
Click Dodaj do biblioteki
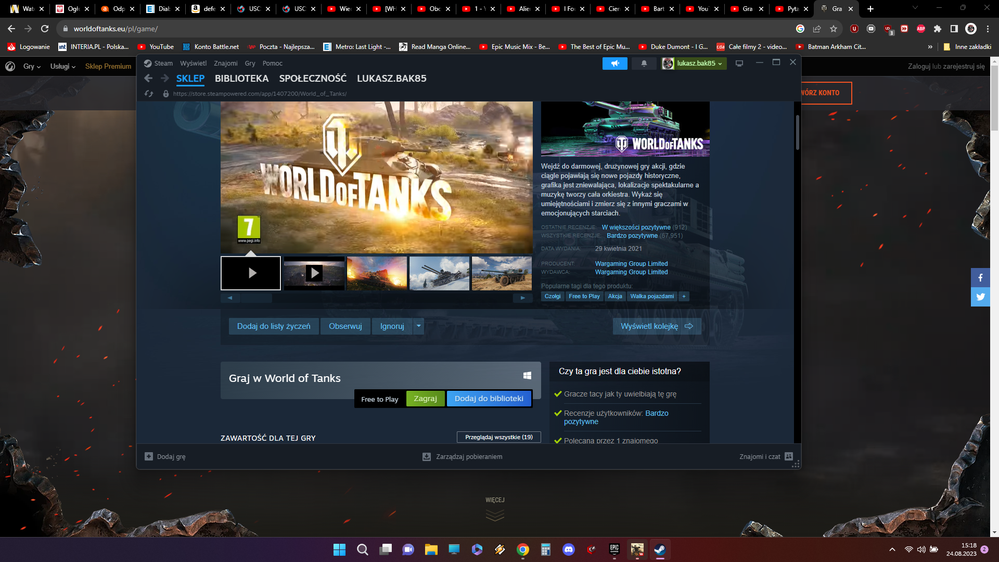[489, 398]
